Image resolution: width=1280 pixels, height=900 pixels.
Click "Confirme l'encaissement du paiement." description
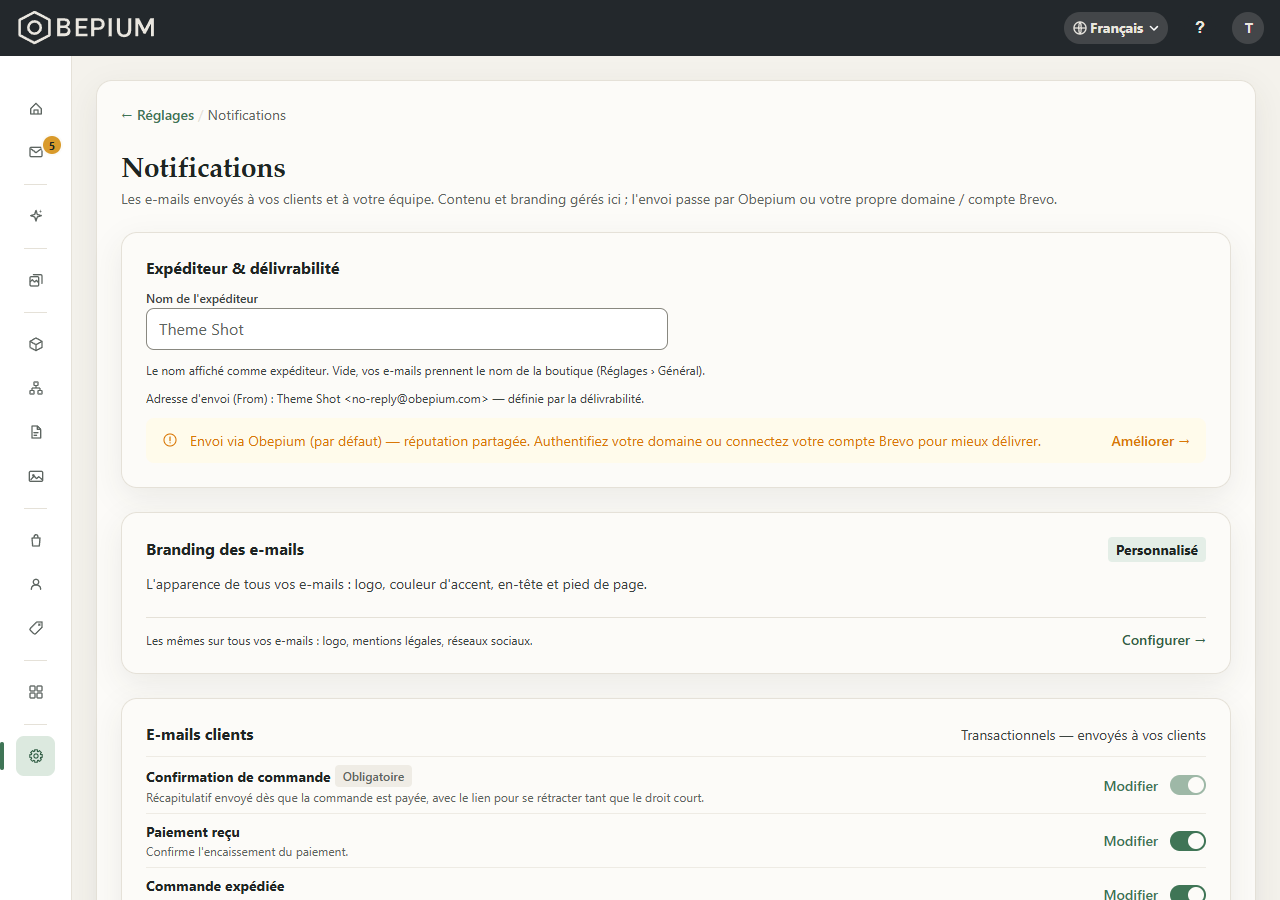click(247, 852)
